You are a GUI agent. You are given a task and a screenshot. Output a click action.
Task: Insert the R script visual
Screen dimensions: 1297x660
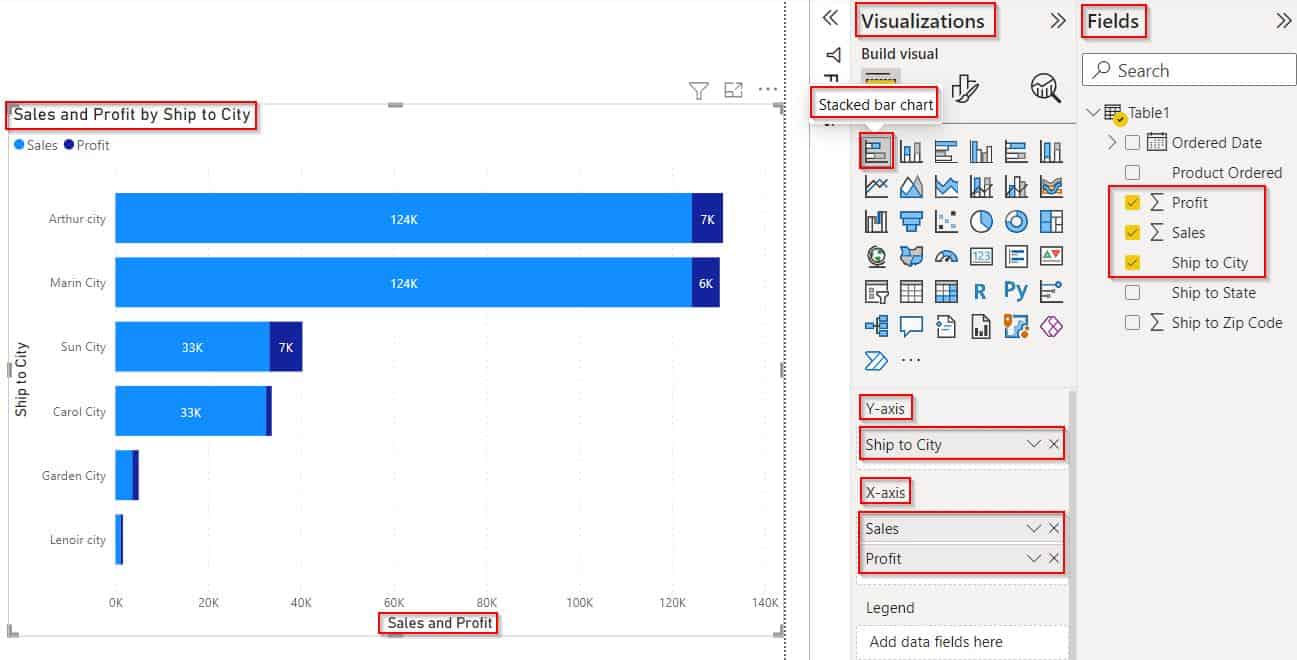(981, 291)
